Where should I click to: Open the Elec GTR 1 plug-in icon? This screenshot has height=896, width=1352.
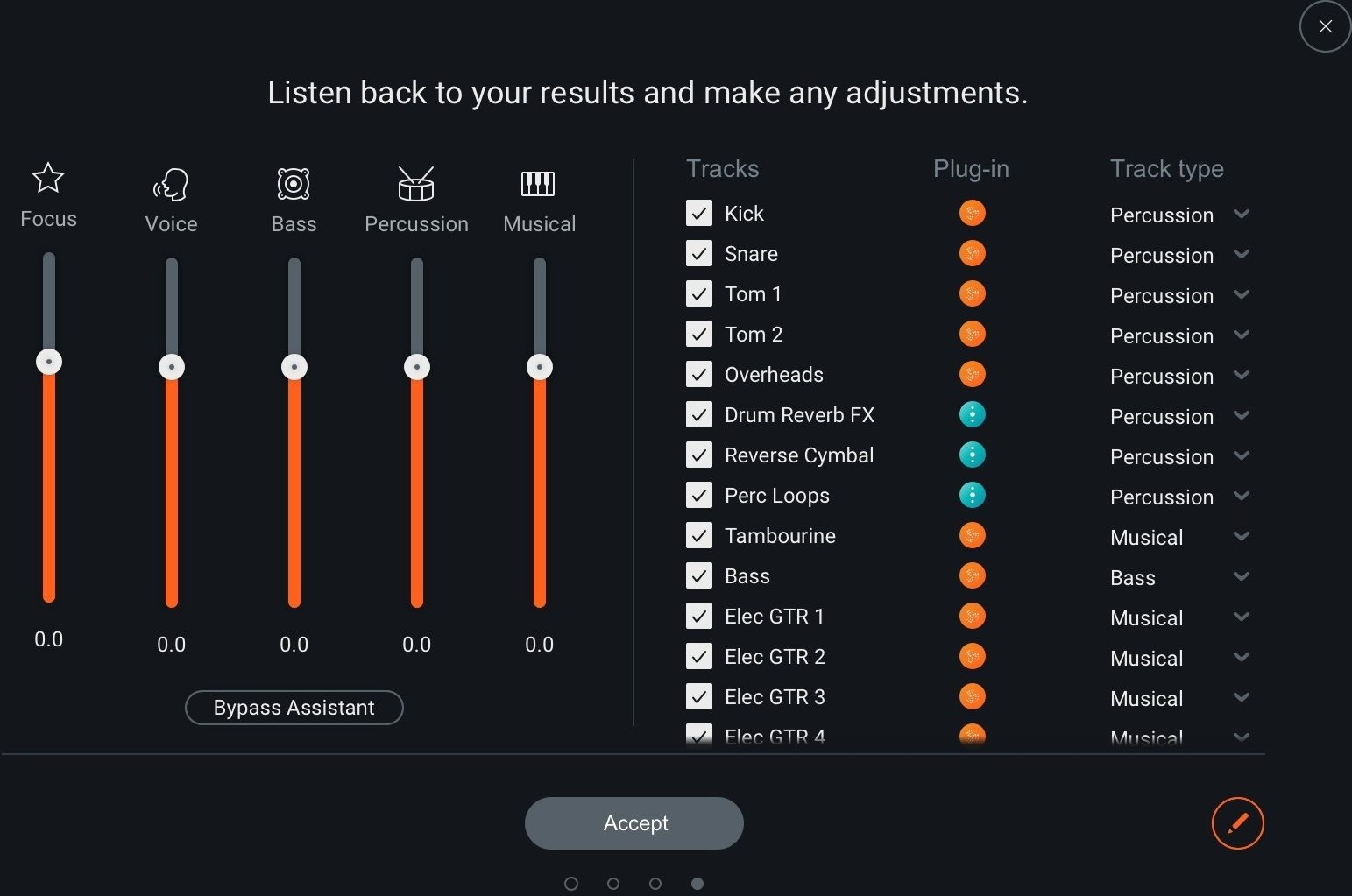click(973, 616)
